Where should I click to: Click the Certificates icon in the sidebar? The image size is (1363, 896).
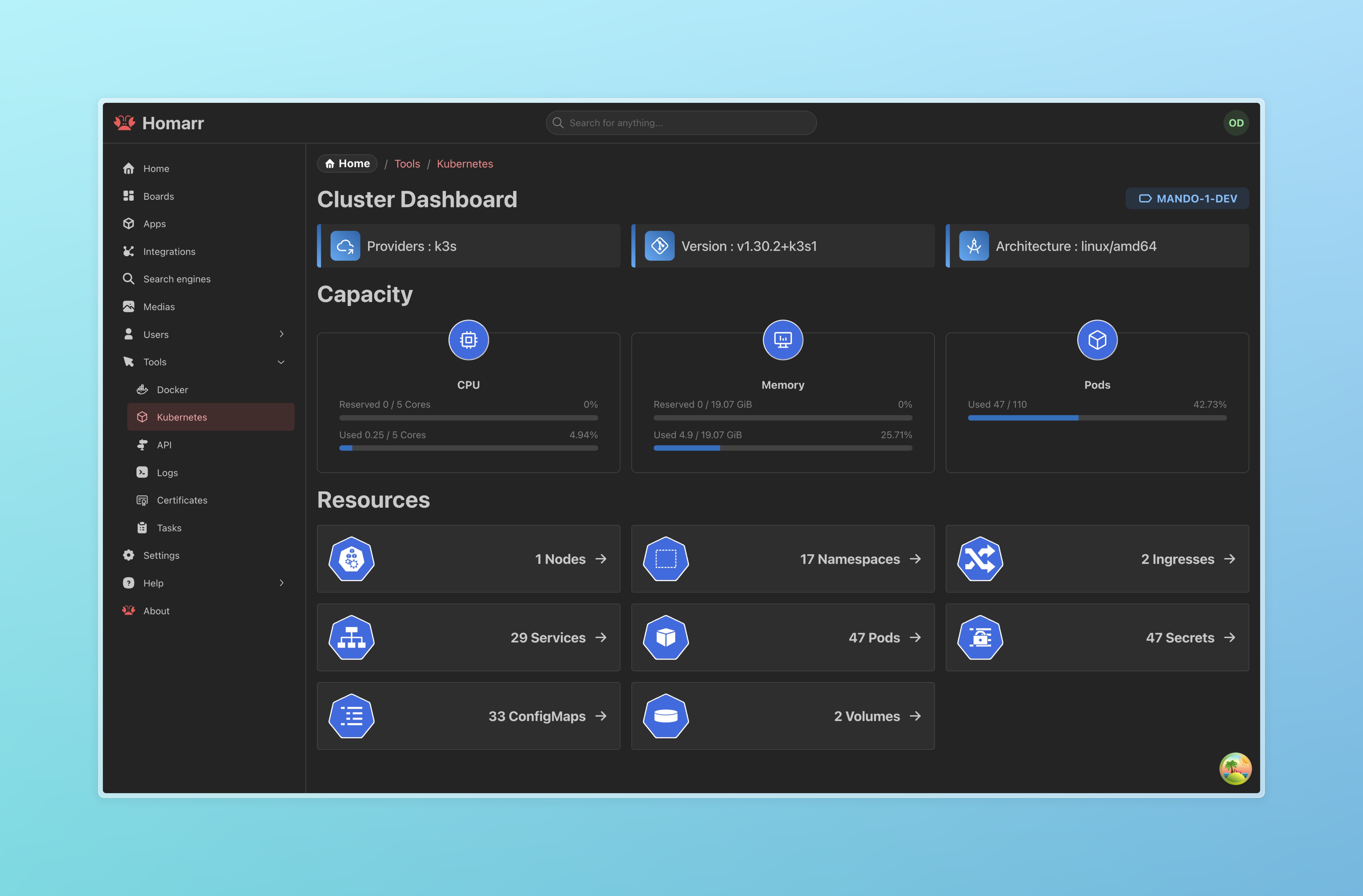coord(142,500)
